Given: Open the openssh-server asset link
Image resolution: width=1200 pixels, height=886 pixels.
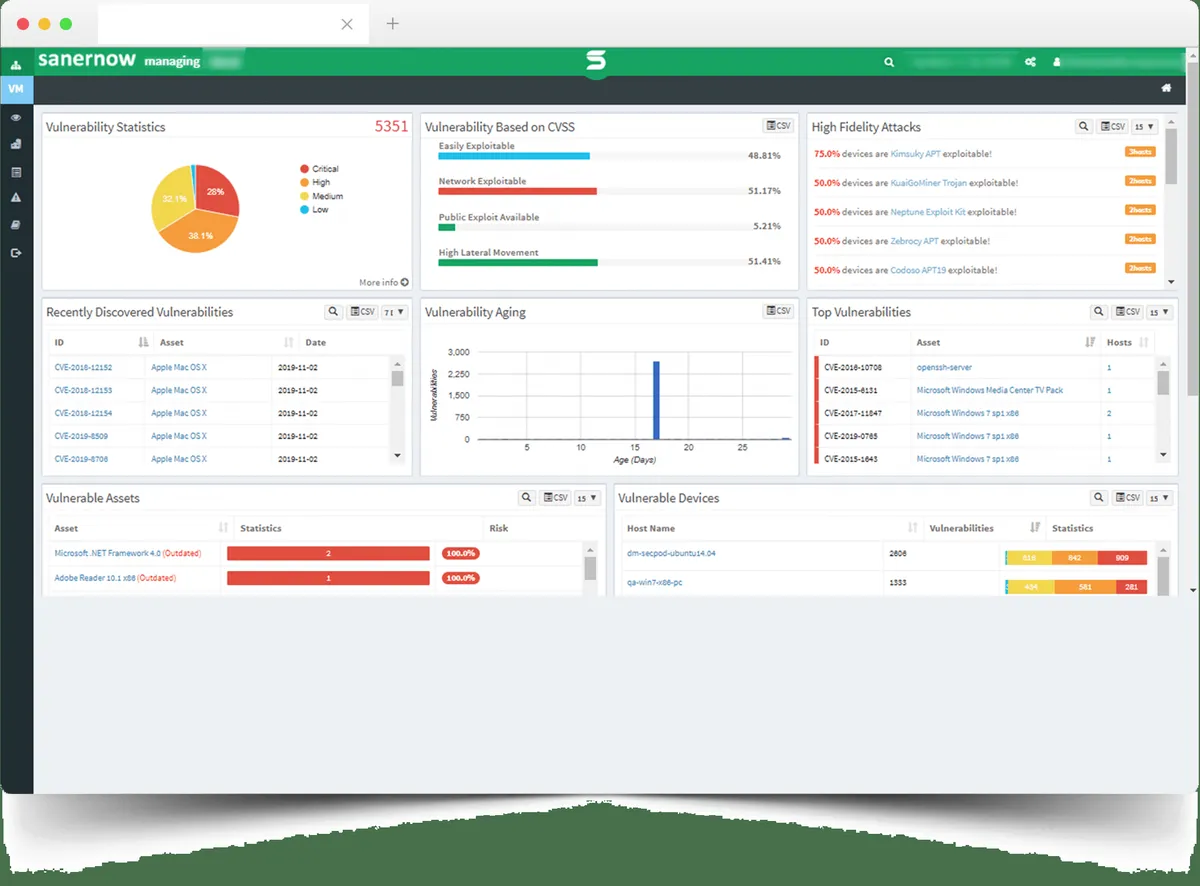Looking at the screenshot, I should point(944,367).
